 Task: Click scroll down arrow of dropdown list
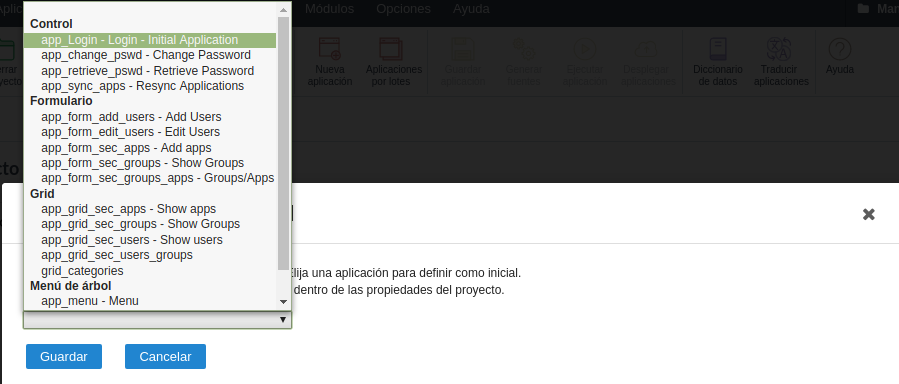pyautogui.click(x=283, y=301)
